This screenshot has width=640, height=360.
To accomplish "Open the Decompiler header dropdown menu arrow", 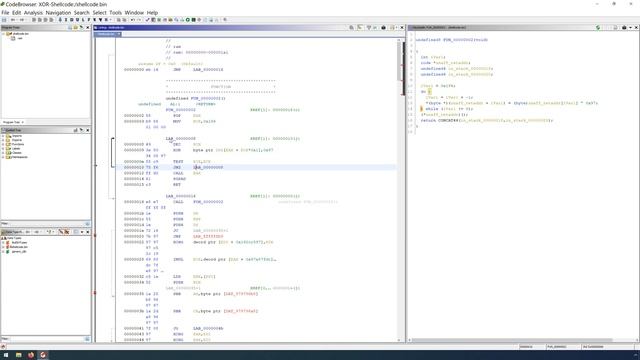I will 630,27.
